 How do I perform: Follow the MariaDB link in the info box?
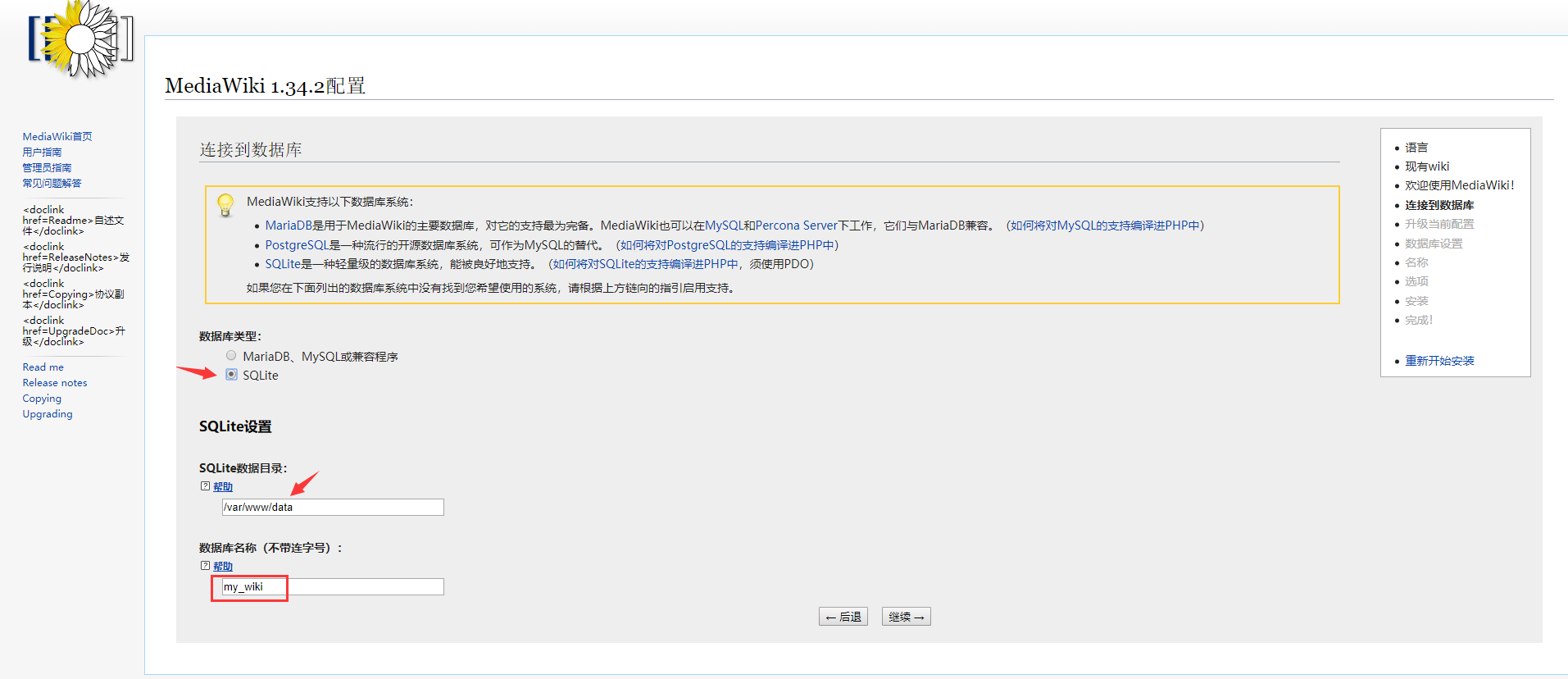tap(289, 226)
